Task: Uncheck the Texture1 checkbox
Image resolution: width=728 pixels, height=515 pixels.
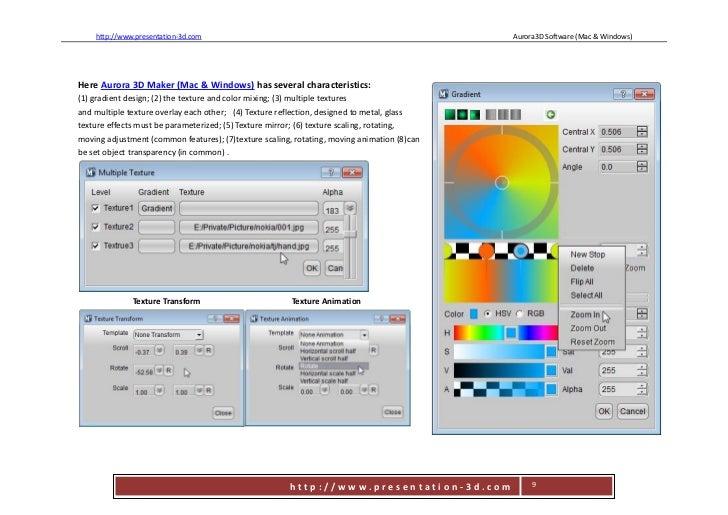Action: [x=95, y=208]
